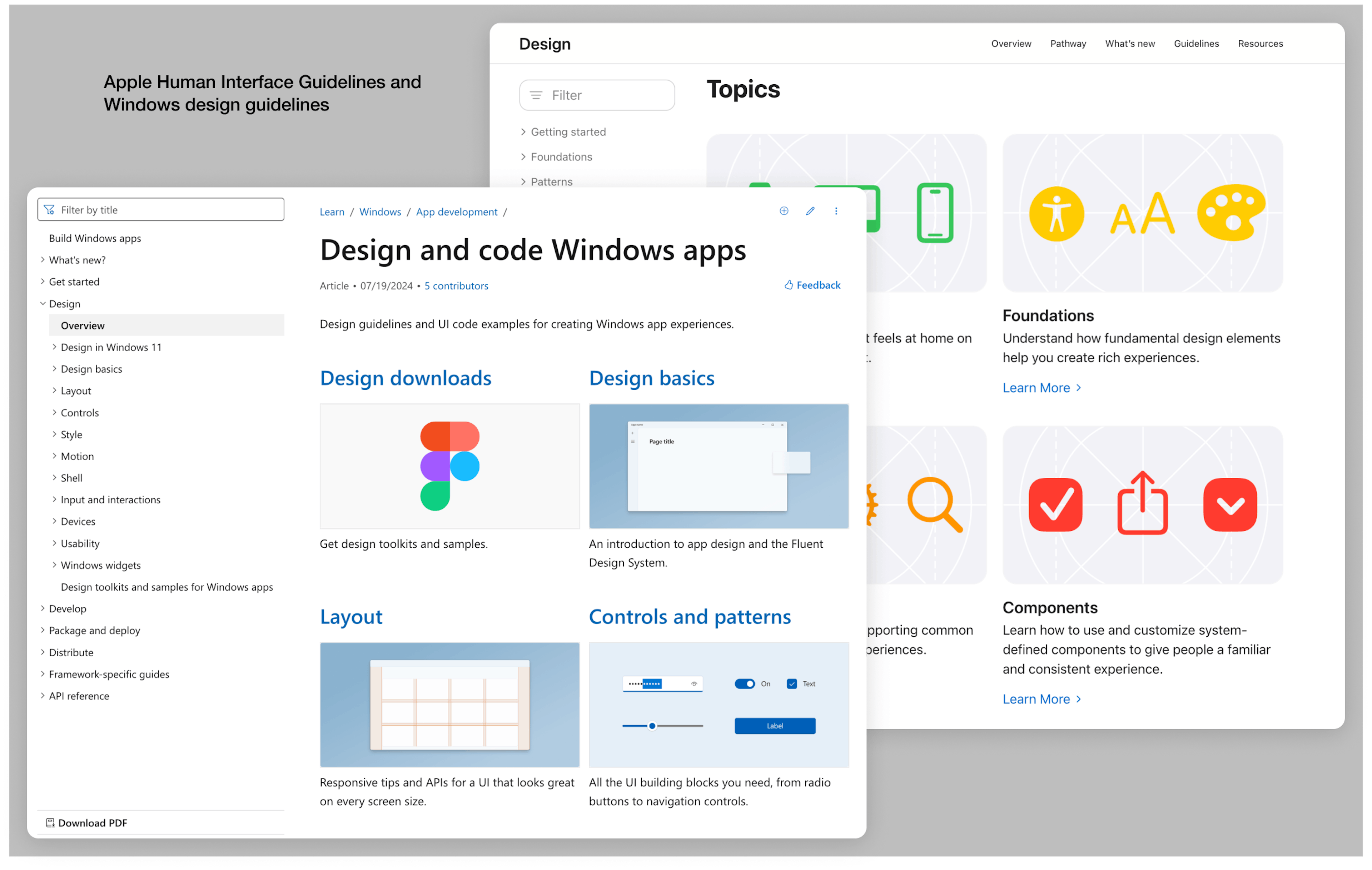Expand the Style tree item
The width and height of the screenshot is (1372, 870).
click(x=55, y=434)
